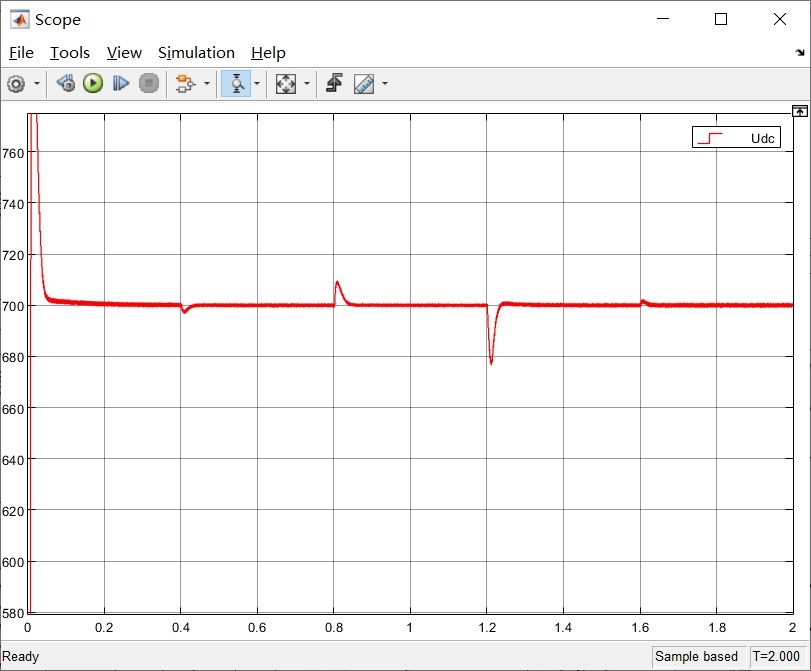Click the Step Forward icon
This screenshot has height=671, width=811.
(121, 83)
